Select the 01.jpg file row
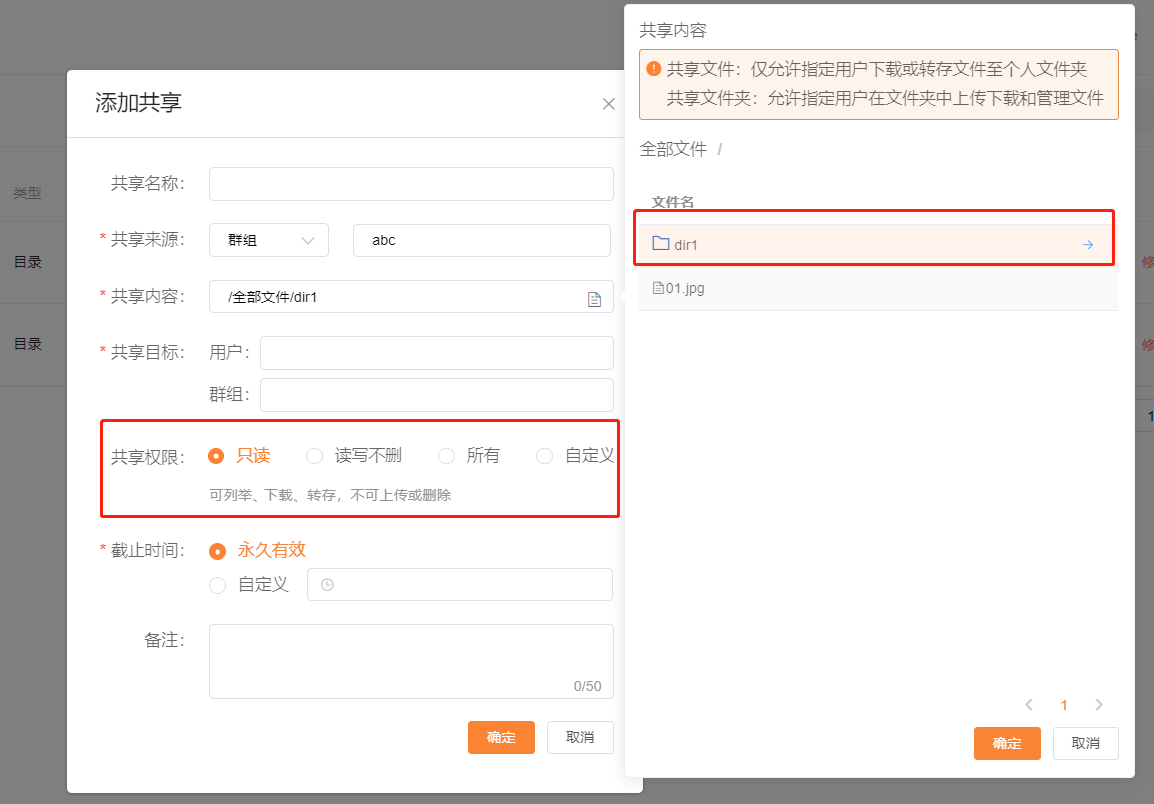 [x=879, y=289]
